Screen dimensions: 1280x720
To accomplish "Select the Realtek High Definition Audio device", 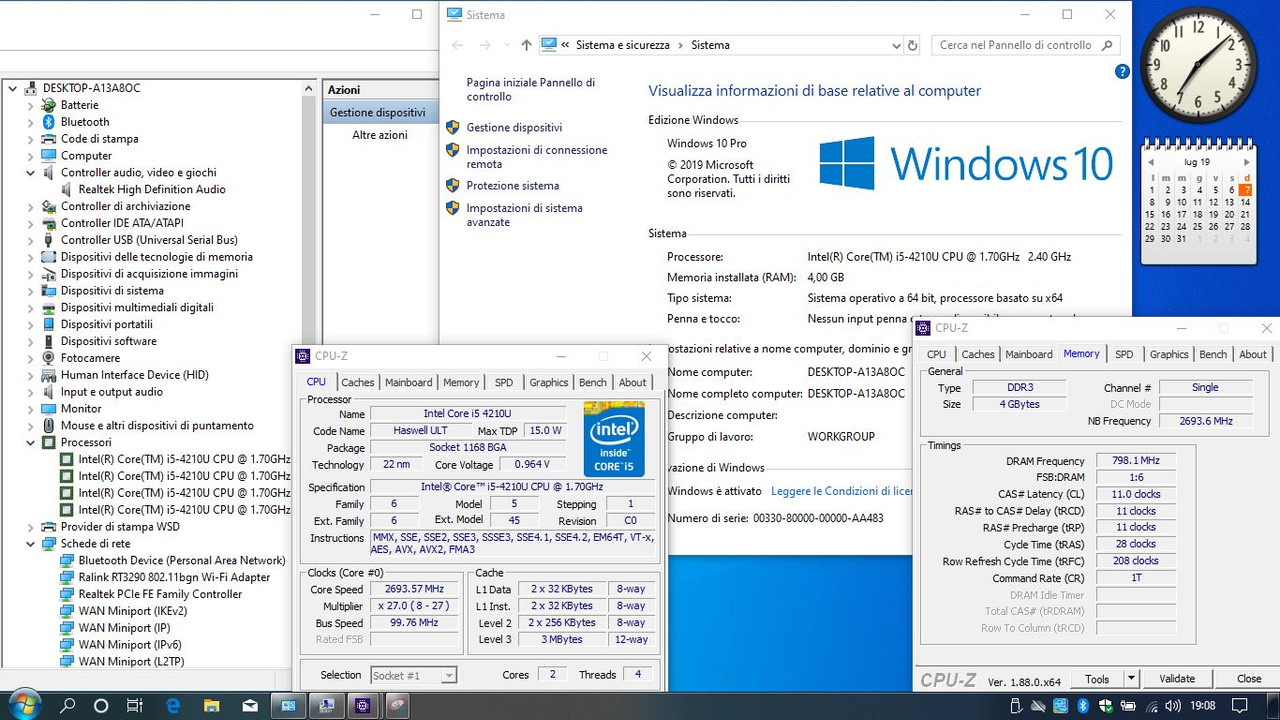I will (151, 189).
